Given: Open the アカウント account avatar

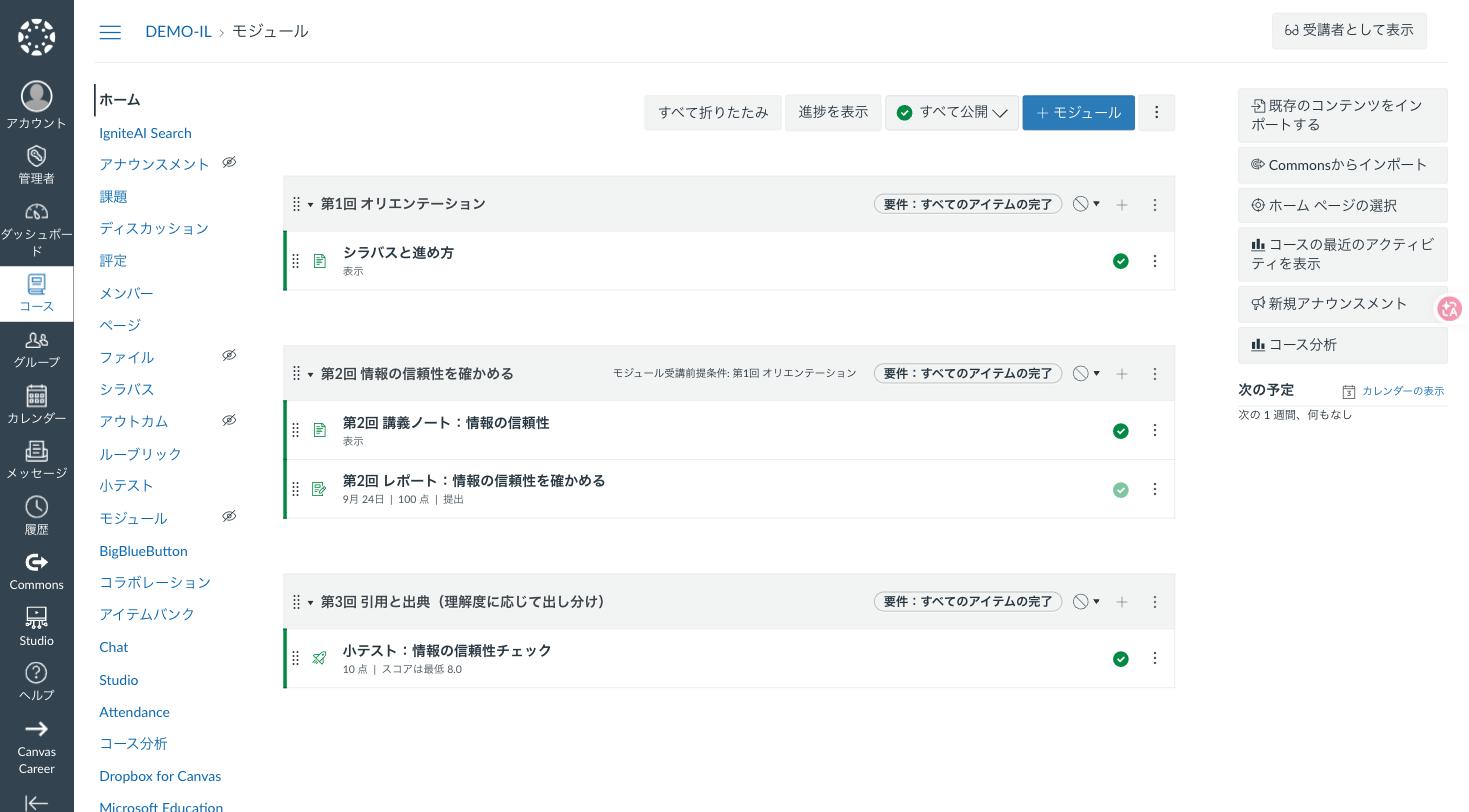Looking at the screenshot, I should click(x=36, y=96).
